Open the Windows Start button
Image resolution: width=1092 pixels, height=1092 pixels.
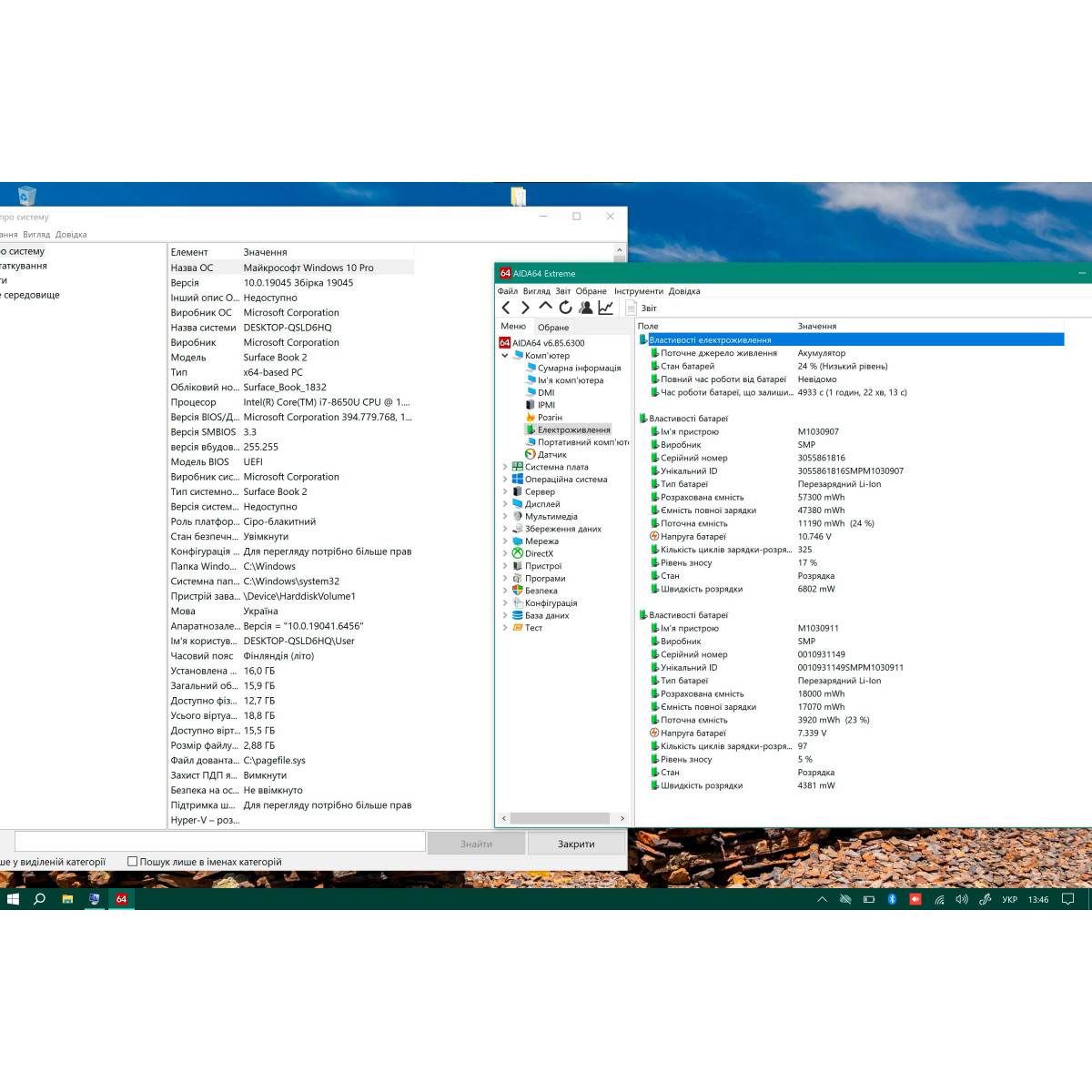[13, 899]
